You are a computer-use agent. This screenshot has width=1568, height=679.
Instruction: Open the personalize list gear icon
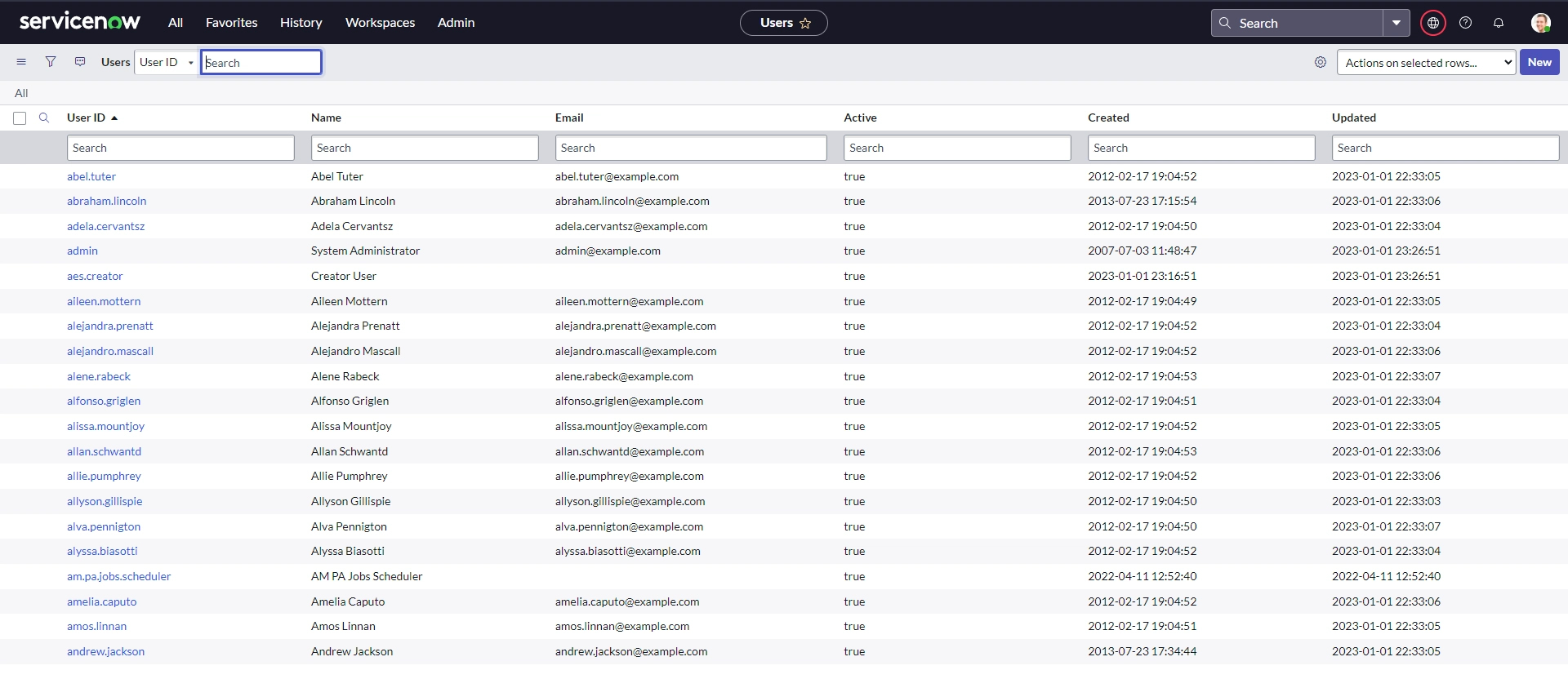point(1321,62)
